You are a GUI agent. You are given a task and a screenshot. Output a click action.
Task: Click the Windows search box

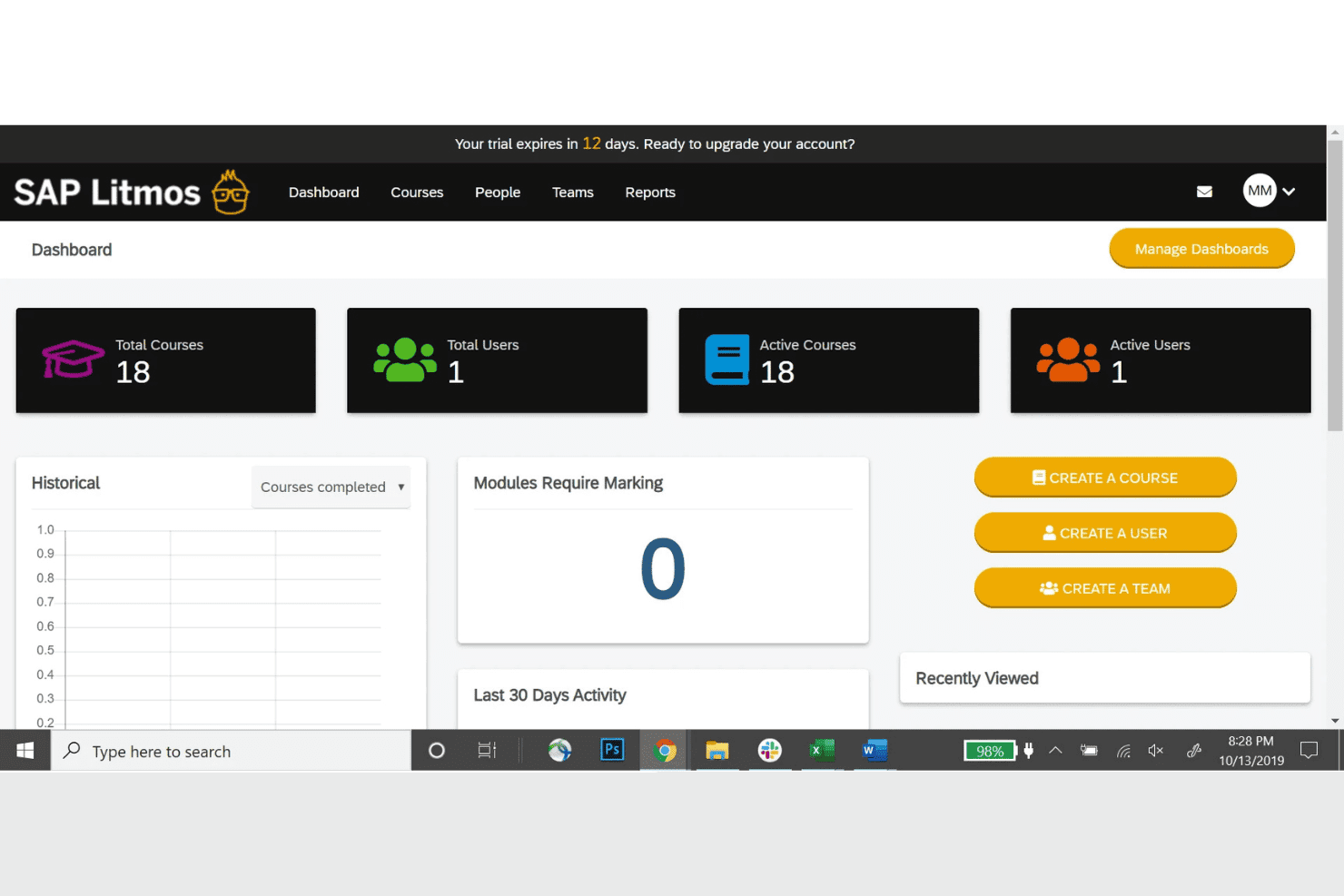point(231,751)
